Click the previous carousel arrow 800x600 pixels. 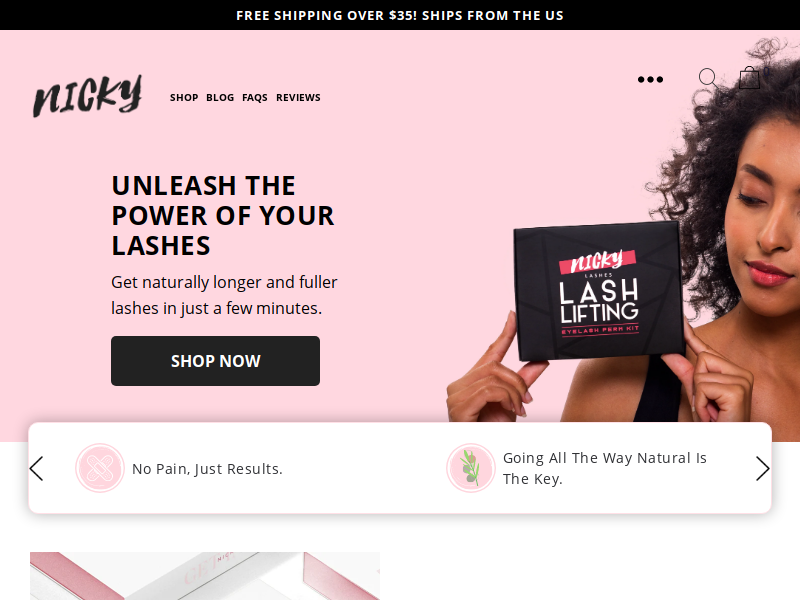pyautogui.click(x=36, y=468)
